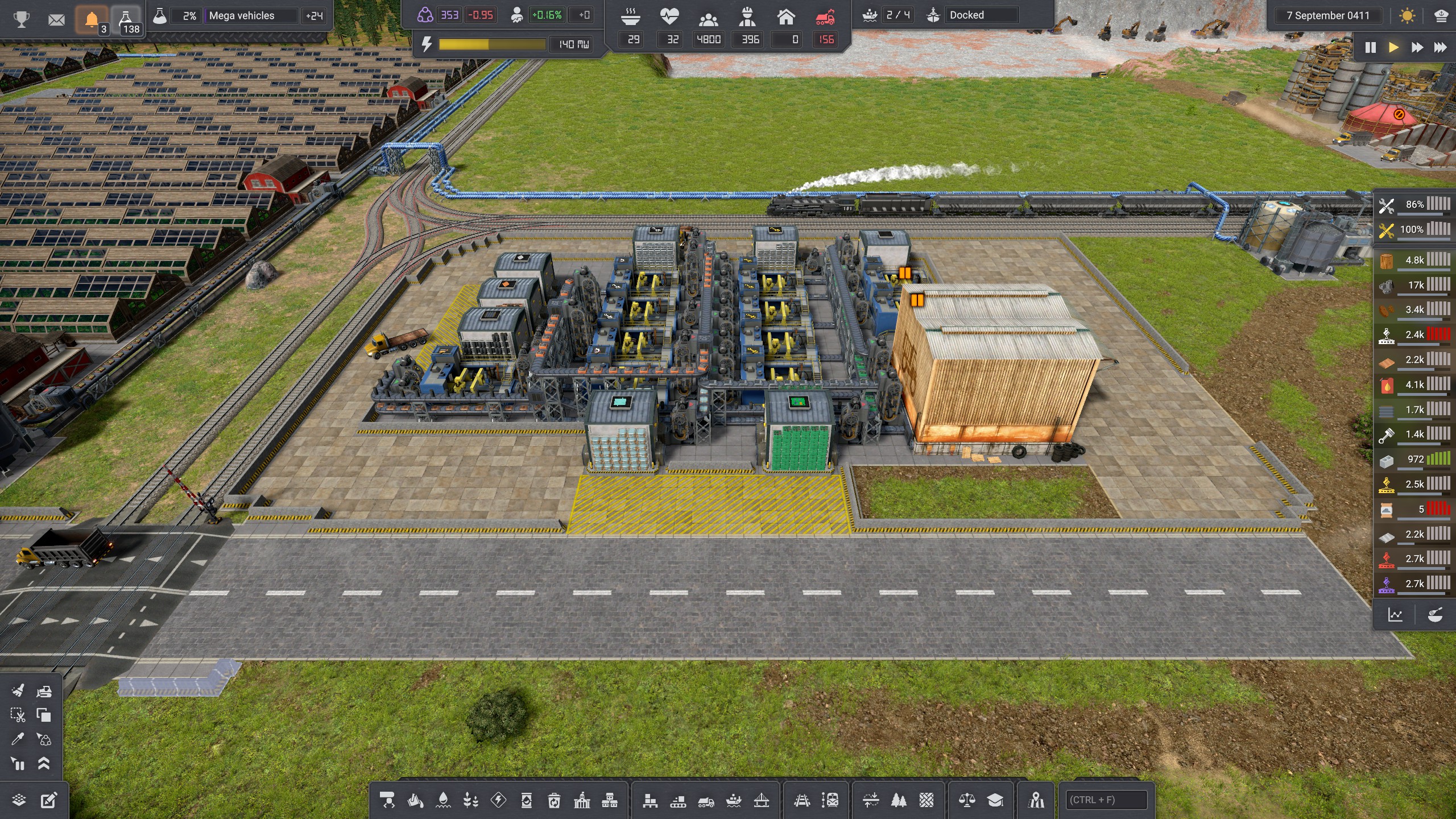Pause the game
Image resolution: width=1456 pixels, height=819 pixels.
[1371, 47]
